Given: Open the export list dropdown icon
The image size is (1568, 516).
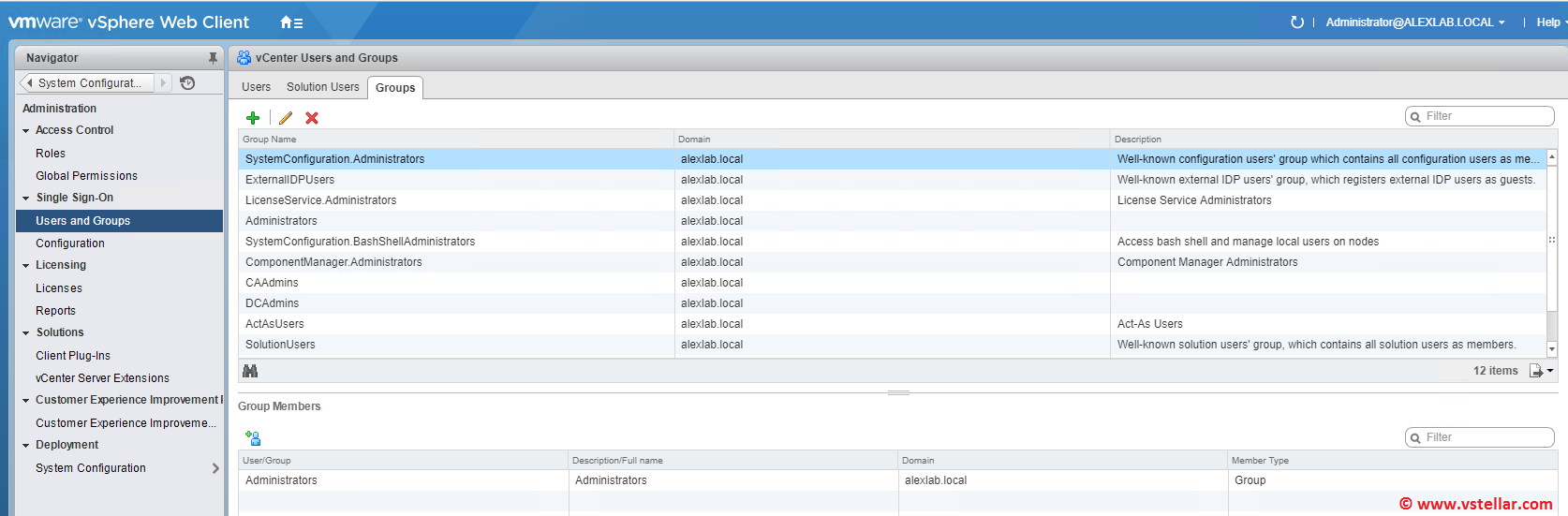Looking at the screenshot, I should pyautogui.click(x=1541, y=371).
